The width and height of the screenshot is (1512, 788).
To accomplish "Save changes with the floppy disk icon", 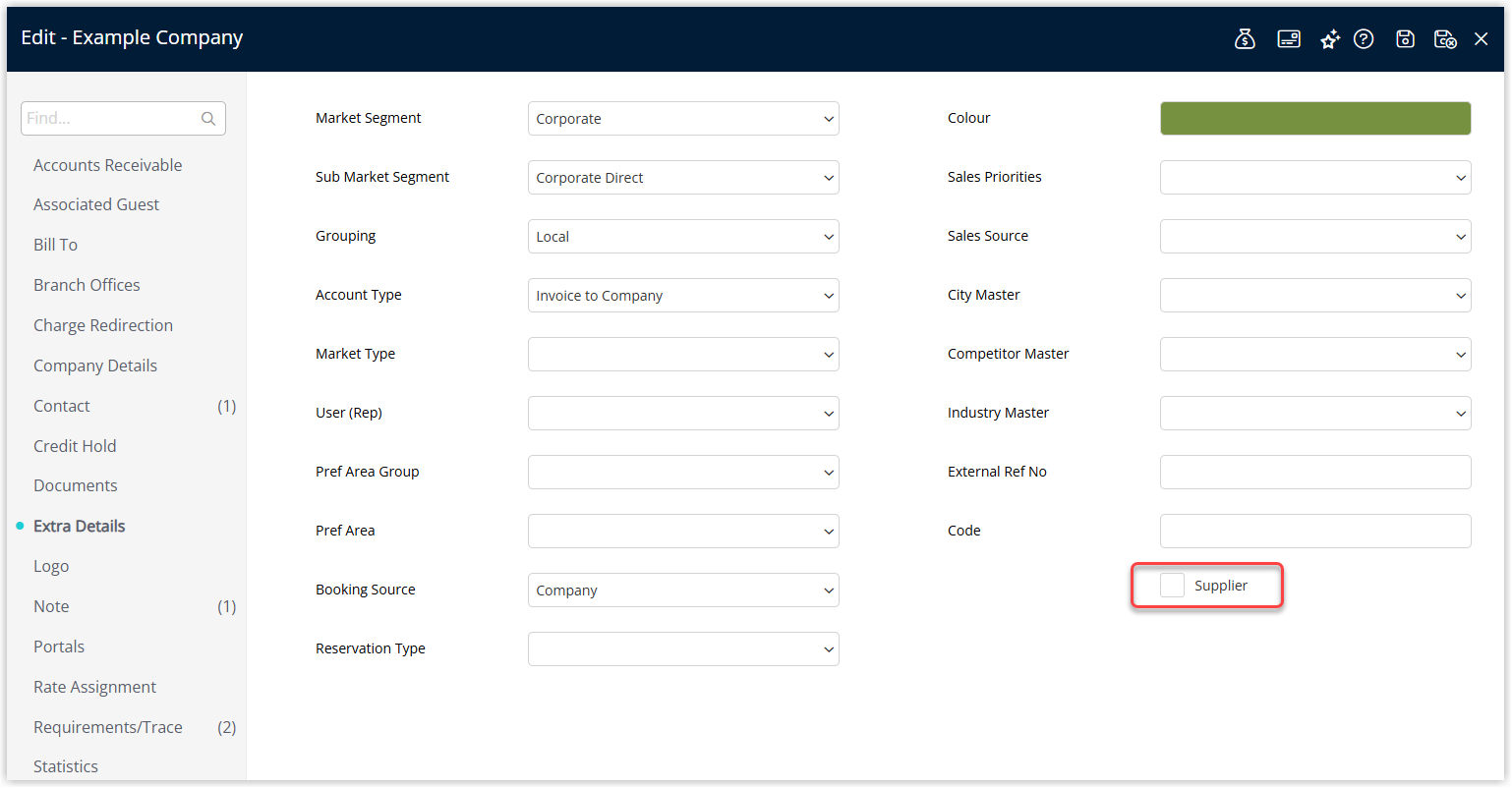I will 1406,39.
